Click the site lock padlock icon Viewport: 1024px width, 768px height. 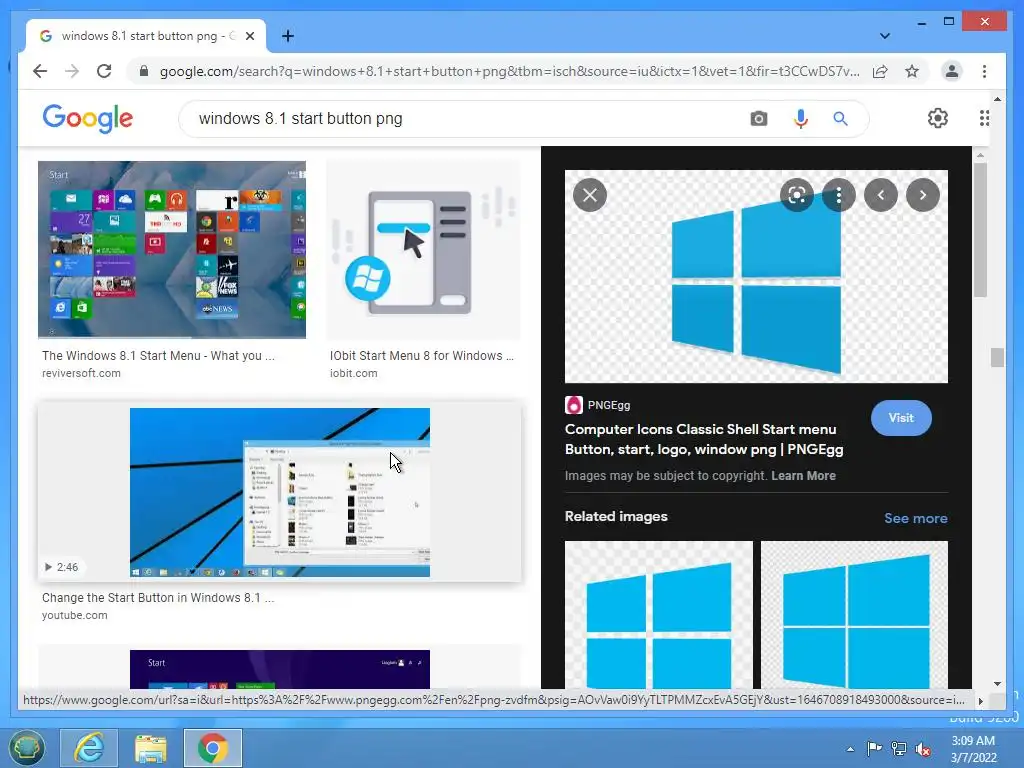point(144,71)
